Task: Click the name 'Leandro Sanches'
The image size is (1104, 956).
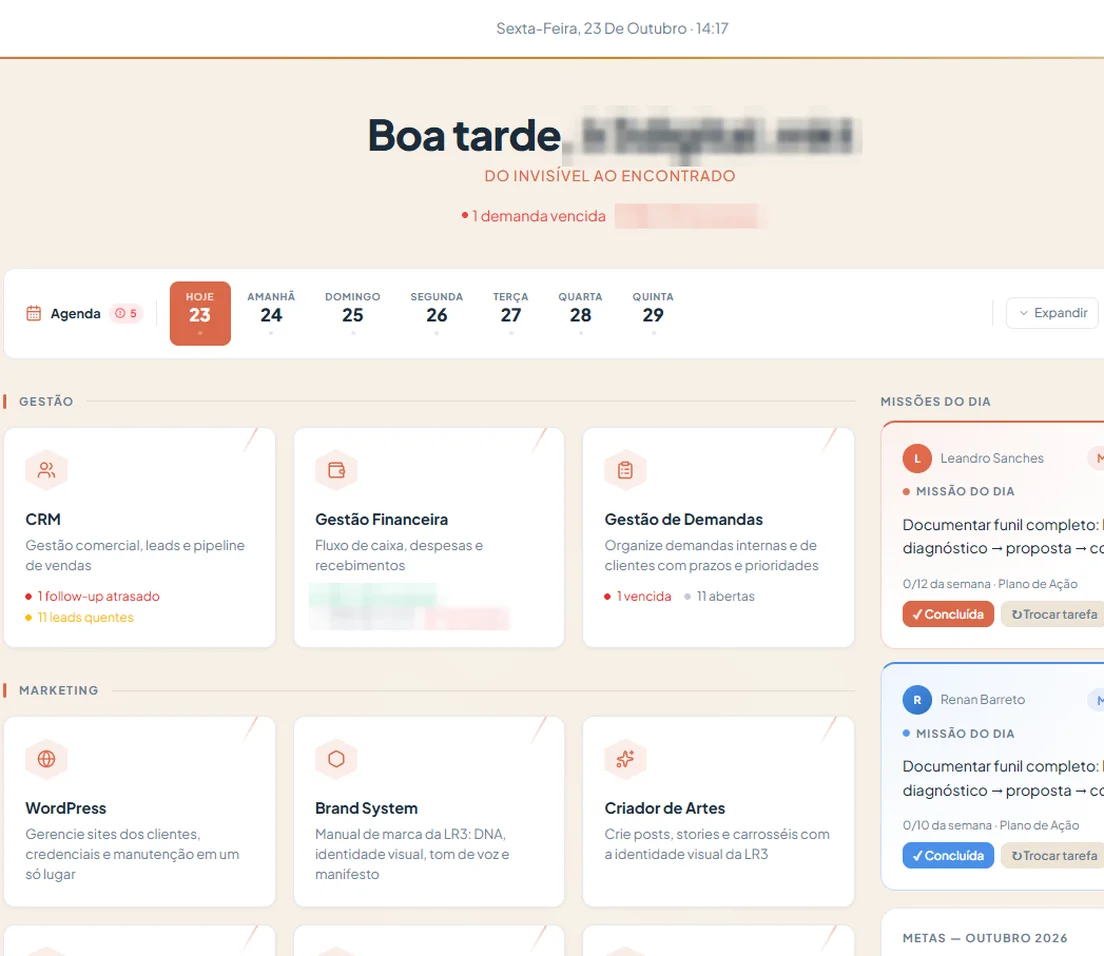Action: 992,458
